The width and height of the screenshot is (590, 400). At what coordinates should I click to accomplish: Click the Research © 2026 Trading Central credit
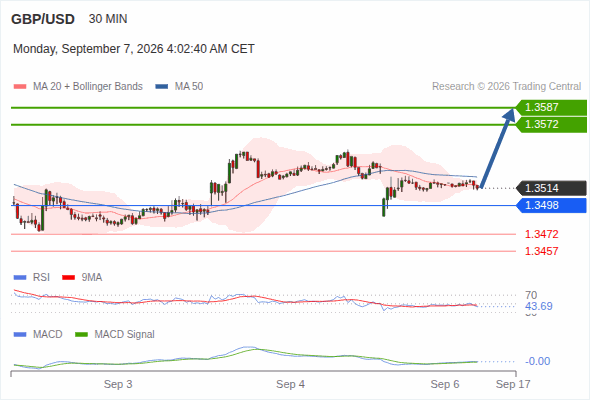[x=506, y=87]
